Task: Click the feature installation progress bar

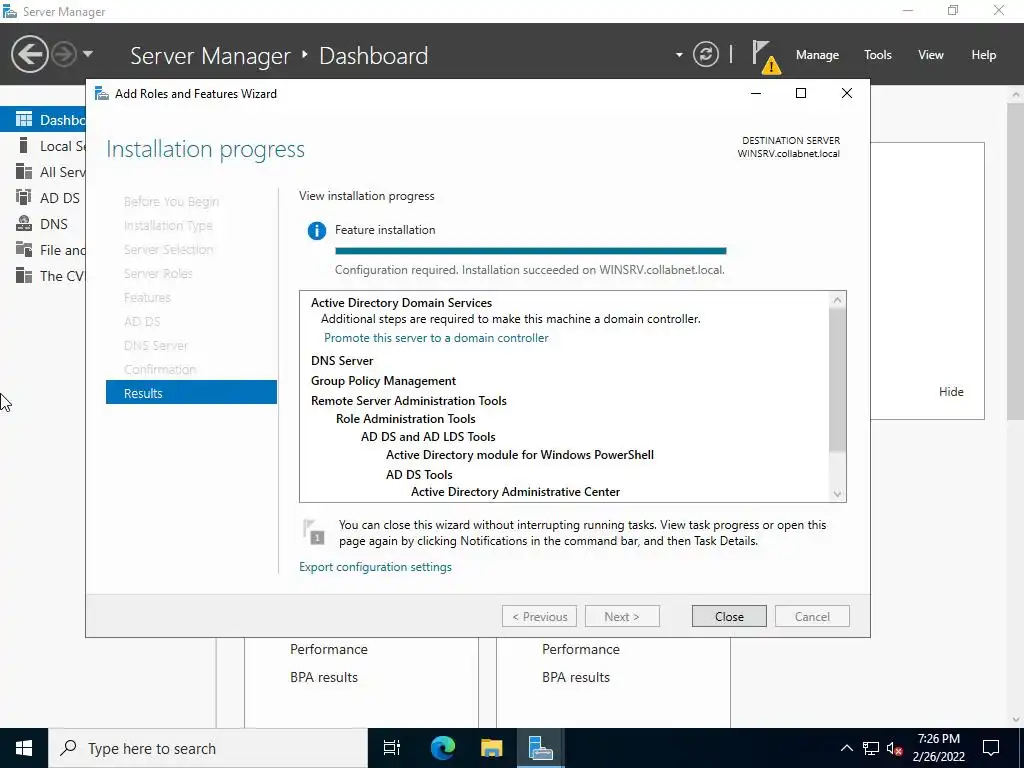Action: point(530,251)
